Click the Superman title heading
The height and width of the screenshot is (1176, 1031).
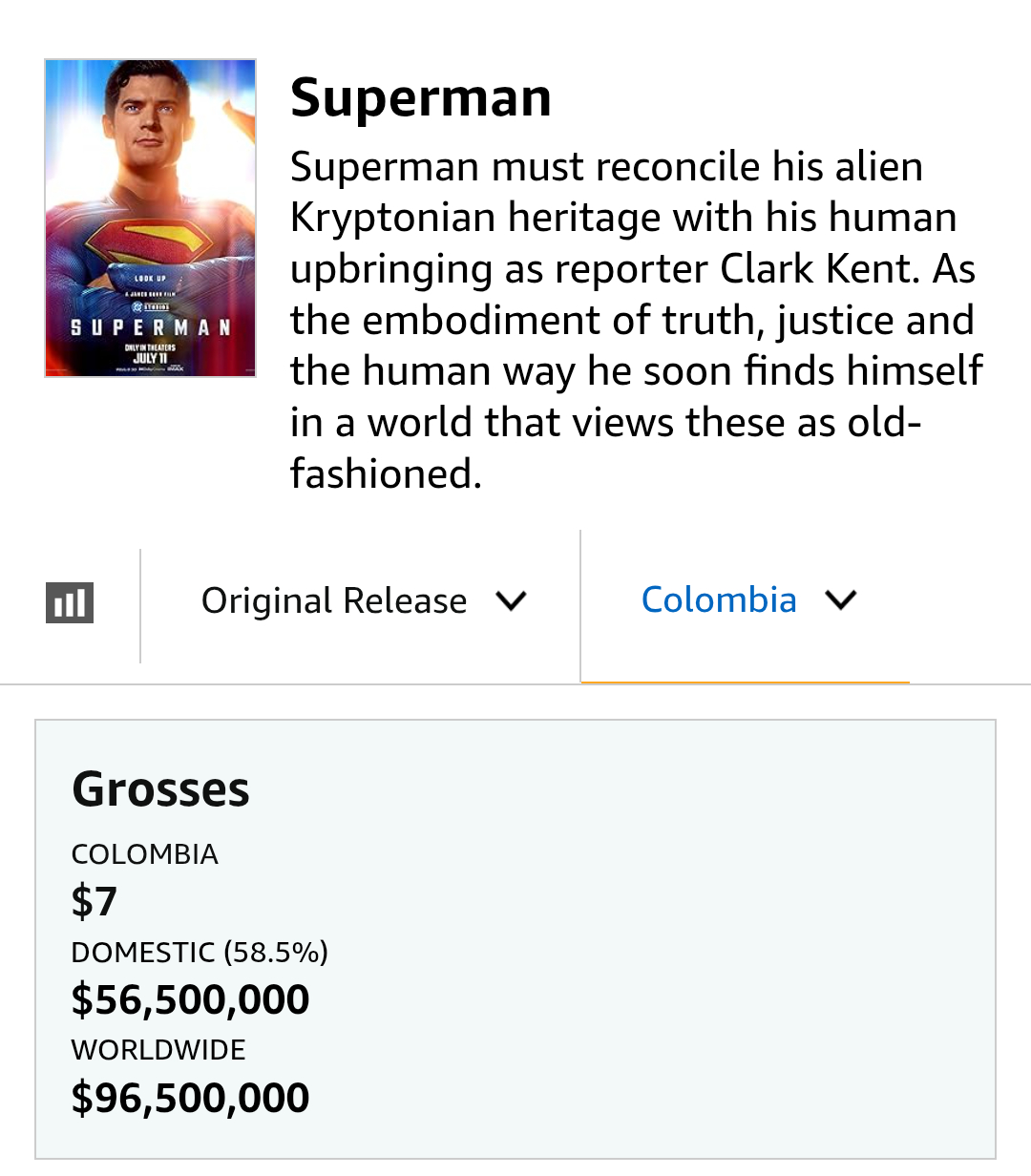tap(421, 97)
